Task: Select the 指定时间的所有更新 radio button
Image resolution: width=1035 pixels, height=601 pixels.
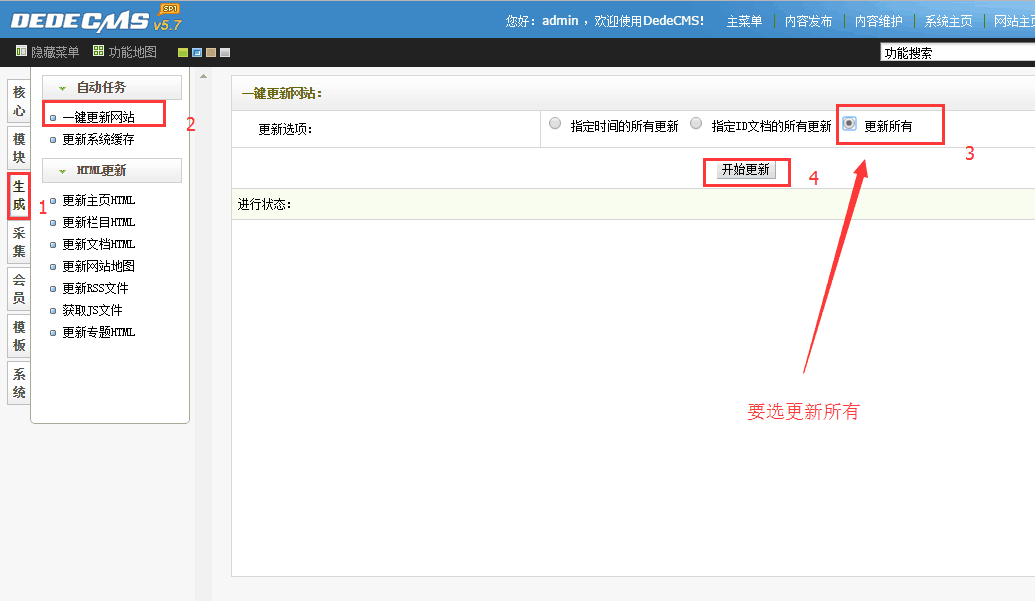Action: click(x=555, y=123)
